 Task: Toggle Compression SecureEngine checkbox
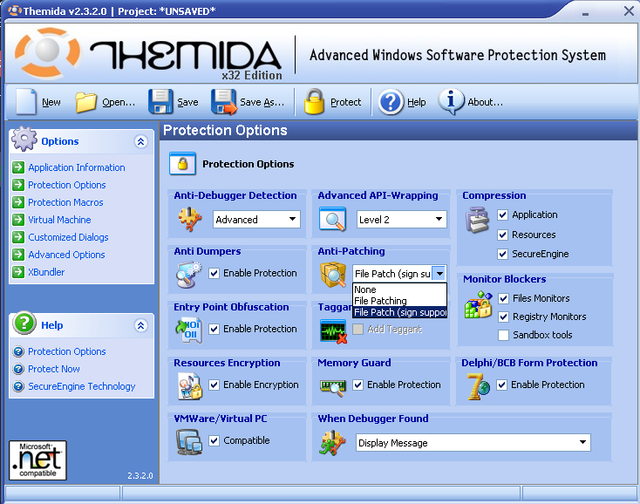(503, 254)
